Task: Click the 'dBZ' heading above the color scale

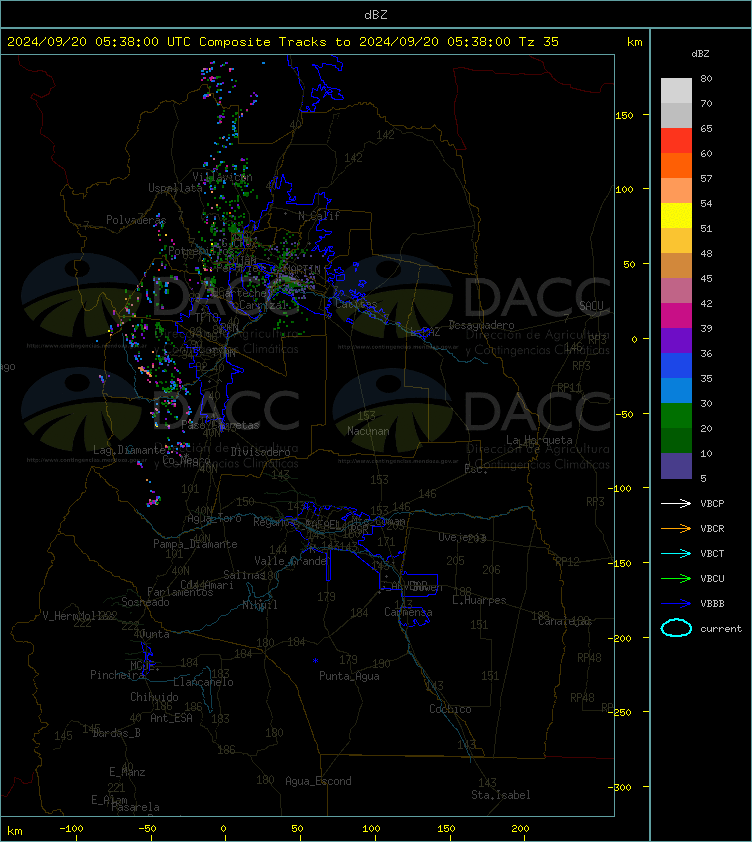Action: click(x=700, y=54)
